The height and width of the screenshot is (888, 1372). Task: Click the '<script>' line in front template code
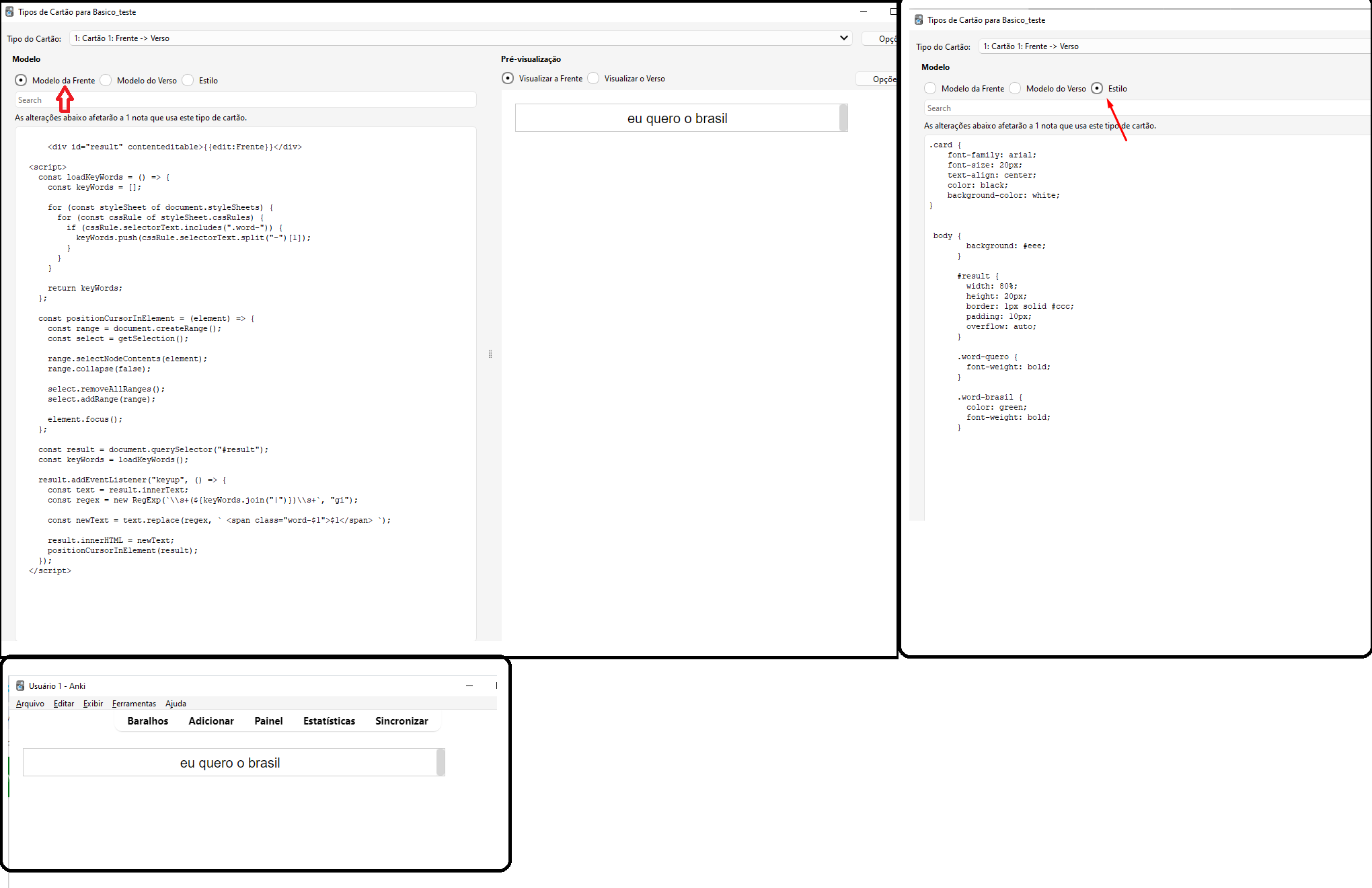coord(48,167)
